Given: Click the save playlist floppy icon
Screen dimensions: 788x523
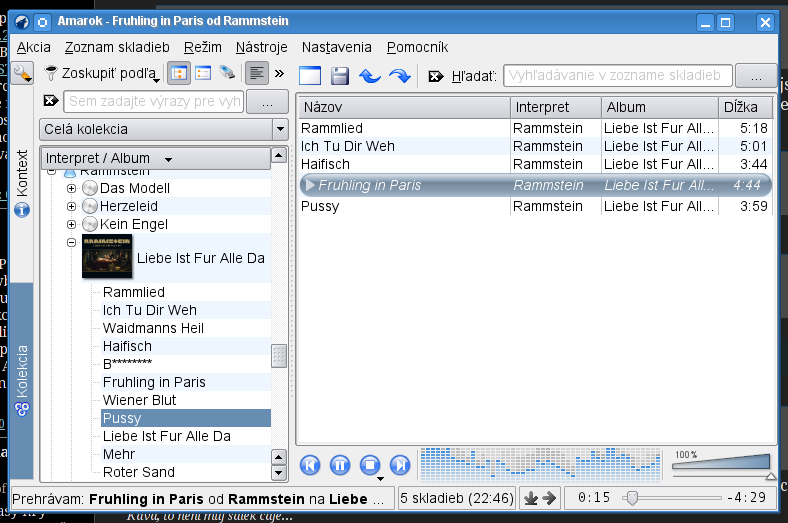Looking at the screenshot, I should point(340,76).
